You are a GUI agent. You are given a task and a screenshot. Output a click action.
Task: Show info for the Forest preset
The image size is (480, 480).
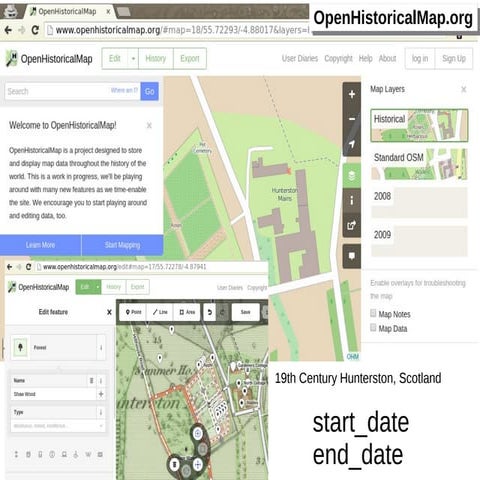tap(101, 348)
